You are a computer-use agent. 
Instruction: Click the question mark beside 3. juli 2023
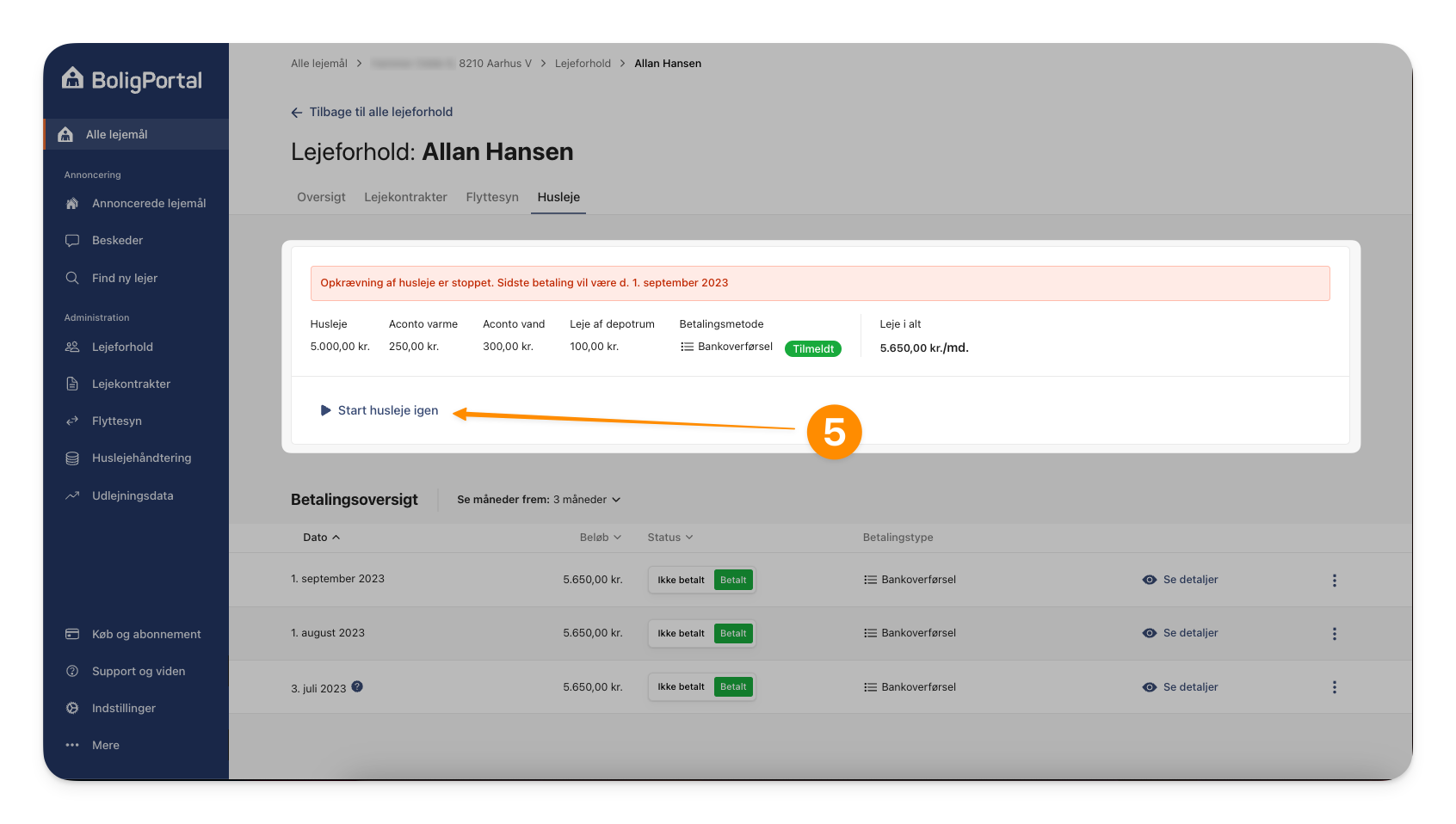pos(357,686)
